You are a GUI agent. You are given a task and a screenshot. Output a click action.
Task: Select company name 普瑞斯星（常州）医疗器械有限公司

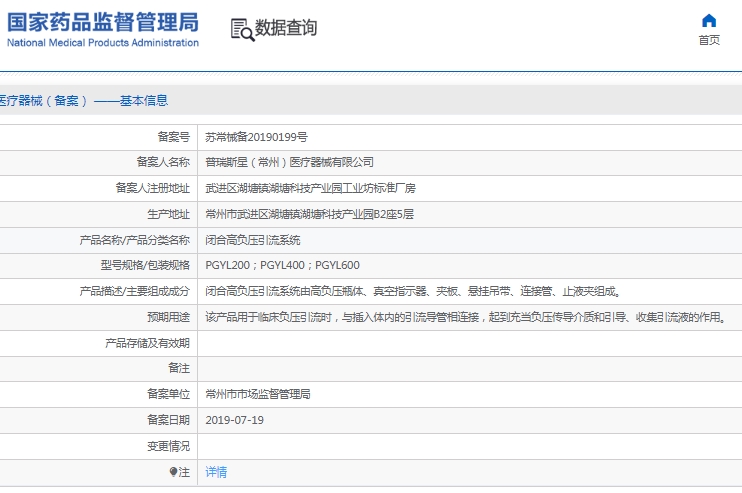coord(289,162)
